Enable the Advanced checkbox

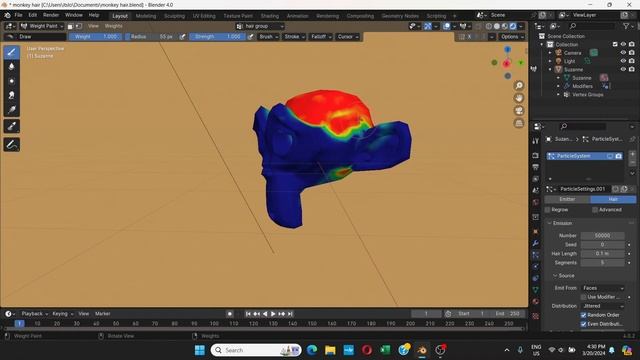tap(595, 210)
